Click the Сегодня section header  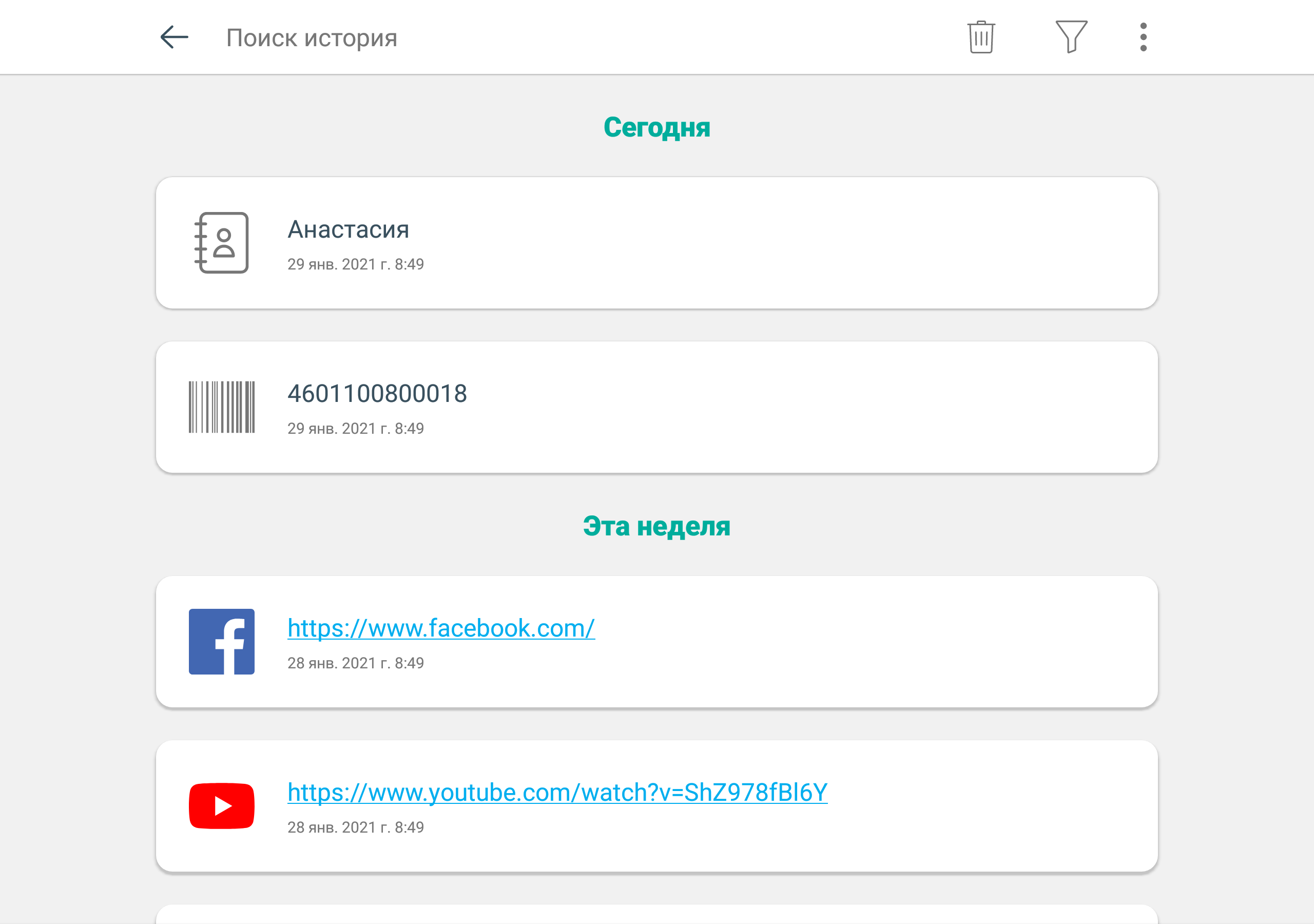coord(657,127)
